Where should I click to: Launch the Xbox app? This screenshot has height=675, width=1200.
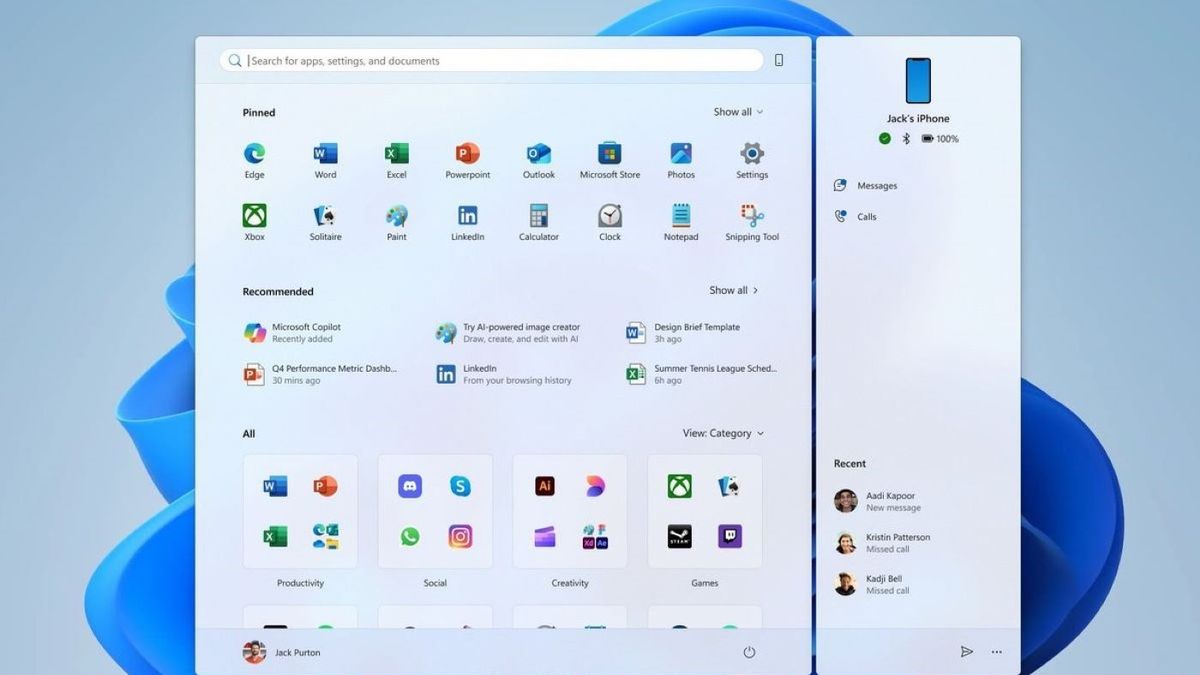(253, 217)
